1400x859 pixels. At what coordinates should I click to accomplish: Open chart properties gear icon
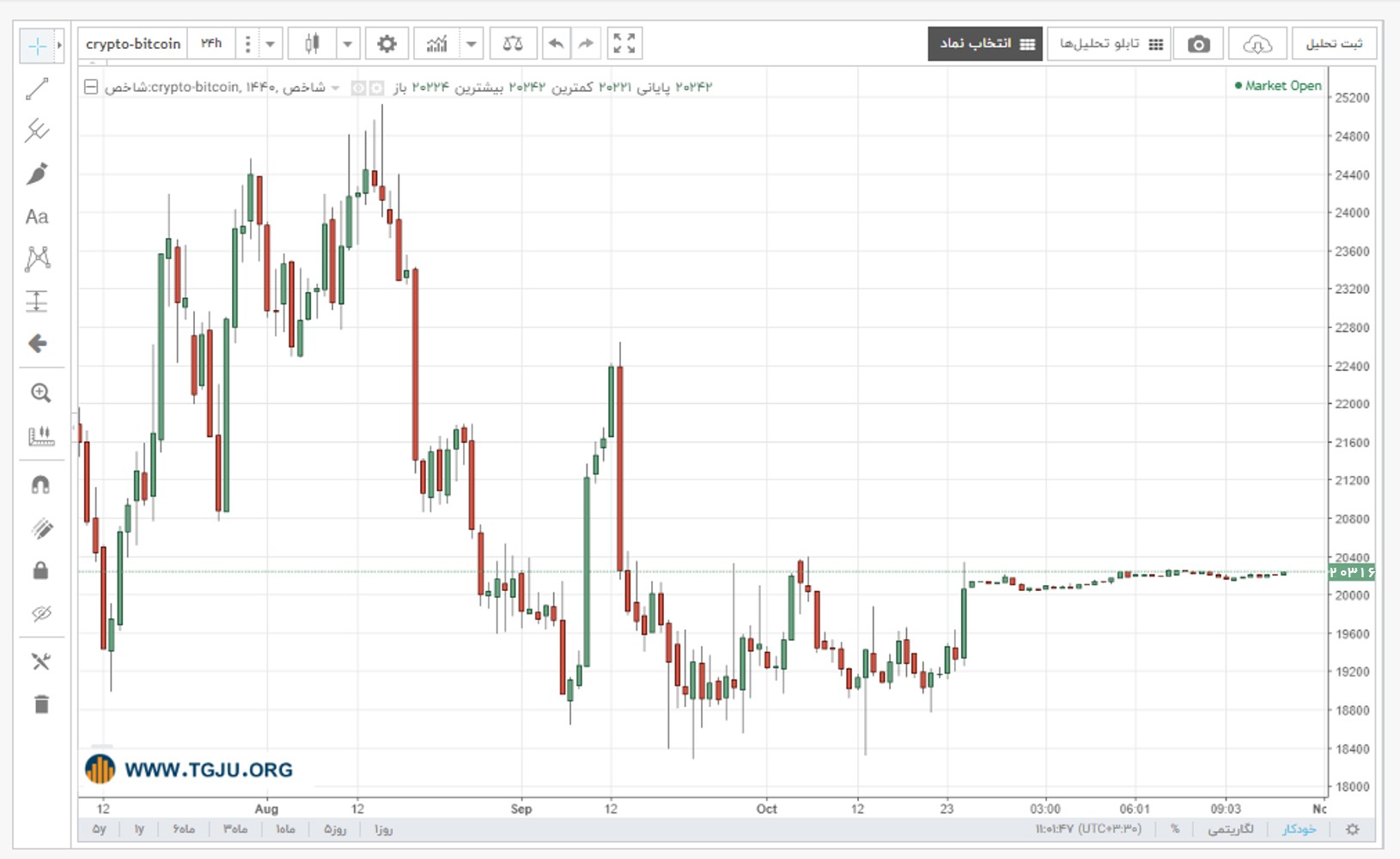click(387, 44)
